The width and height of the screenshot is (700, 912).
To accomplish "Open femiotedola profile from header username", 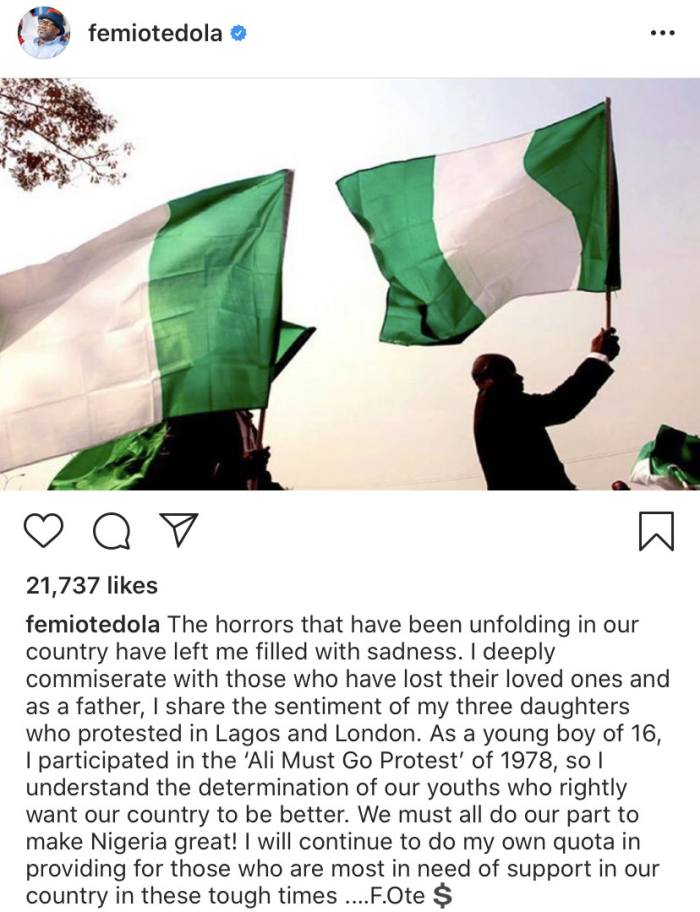I will 155,34.
